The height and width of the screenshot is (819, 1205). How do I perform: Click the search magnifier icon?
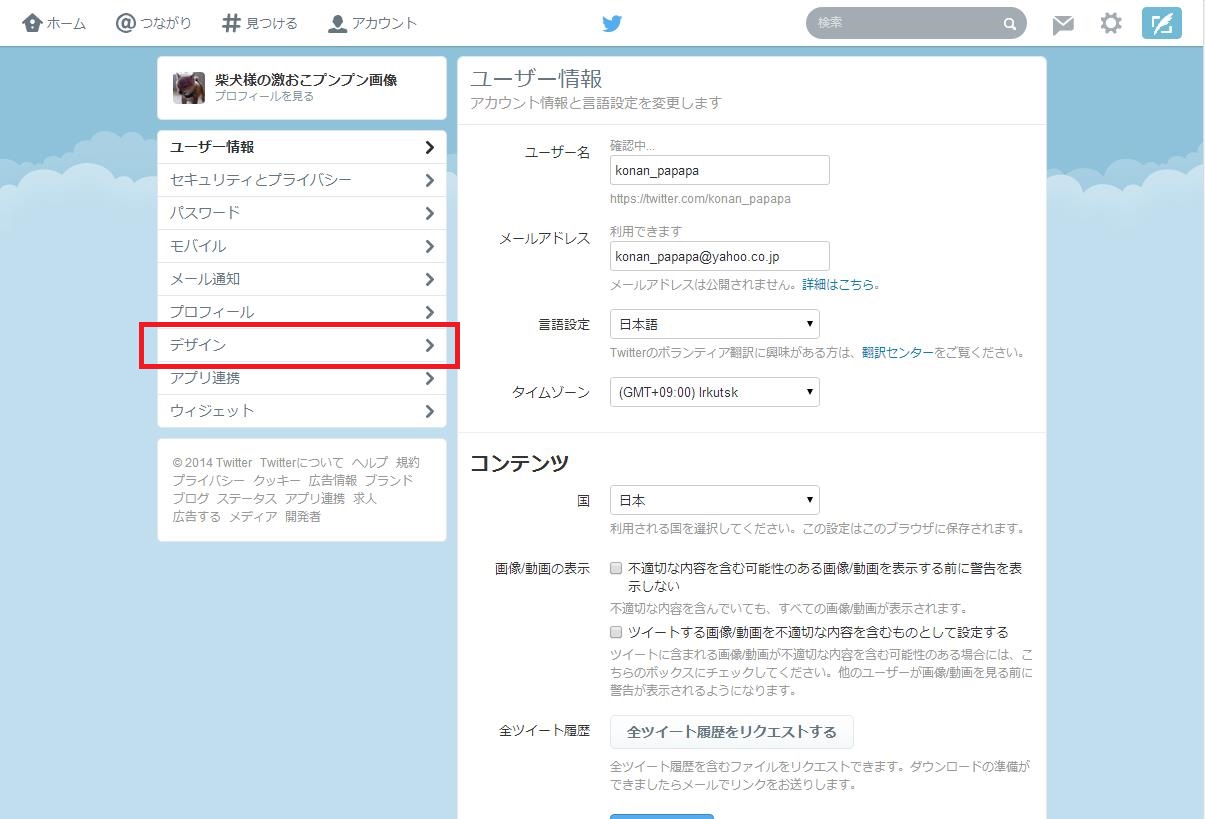[1010, 24]
